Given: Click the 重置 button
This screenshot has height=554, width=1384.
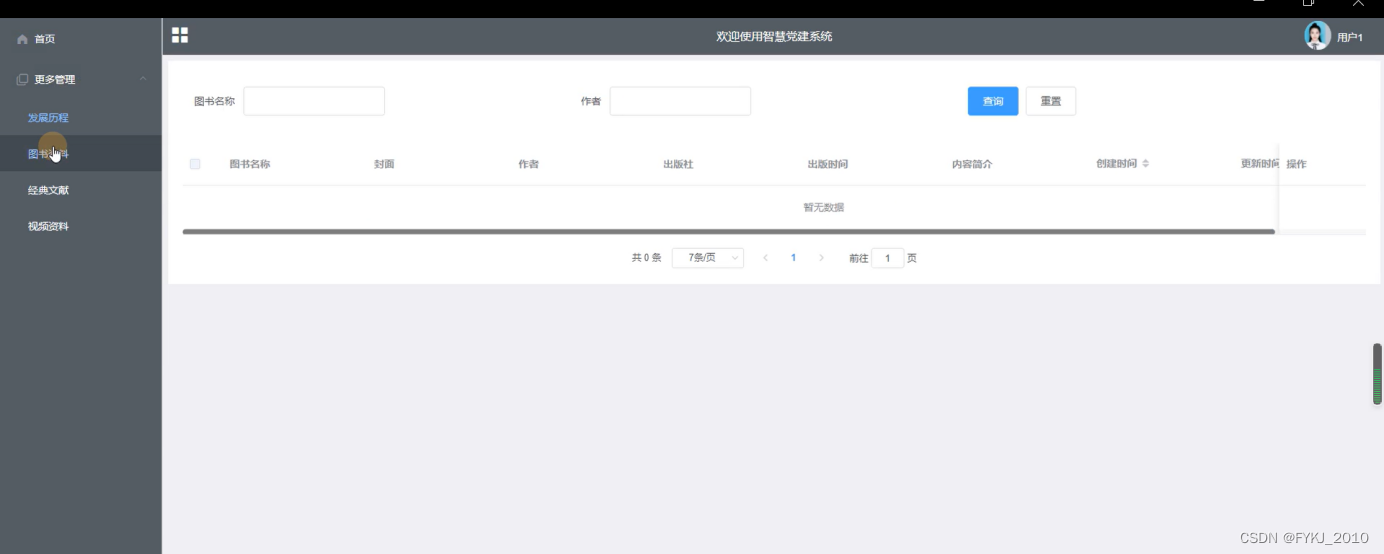Looking at the screenshot, I should 1051,101.
